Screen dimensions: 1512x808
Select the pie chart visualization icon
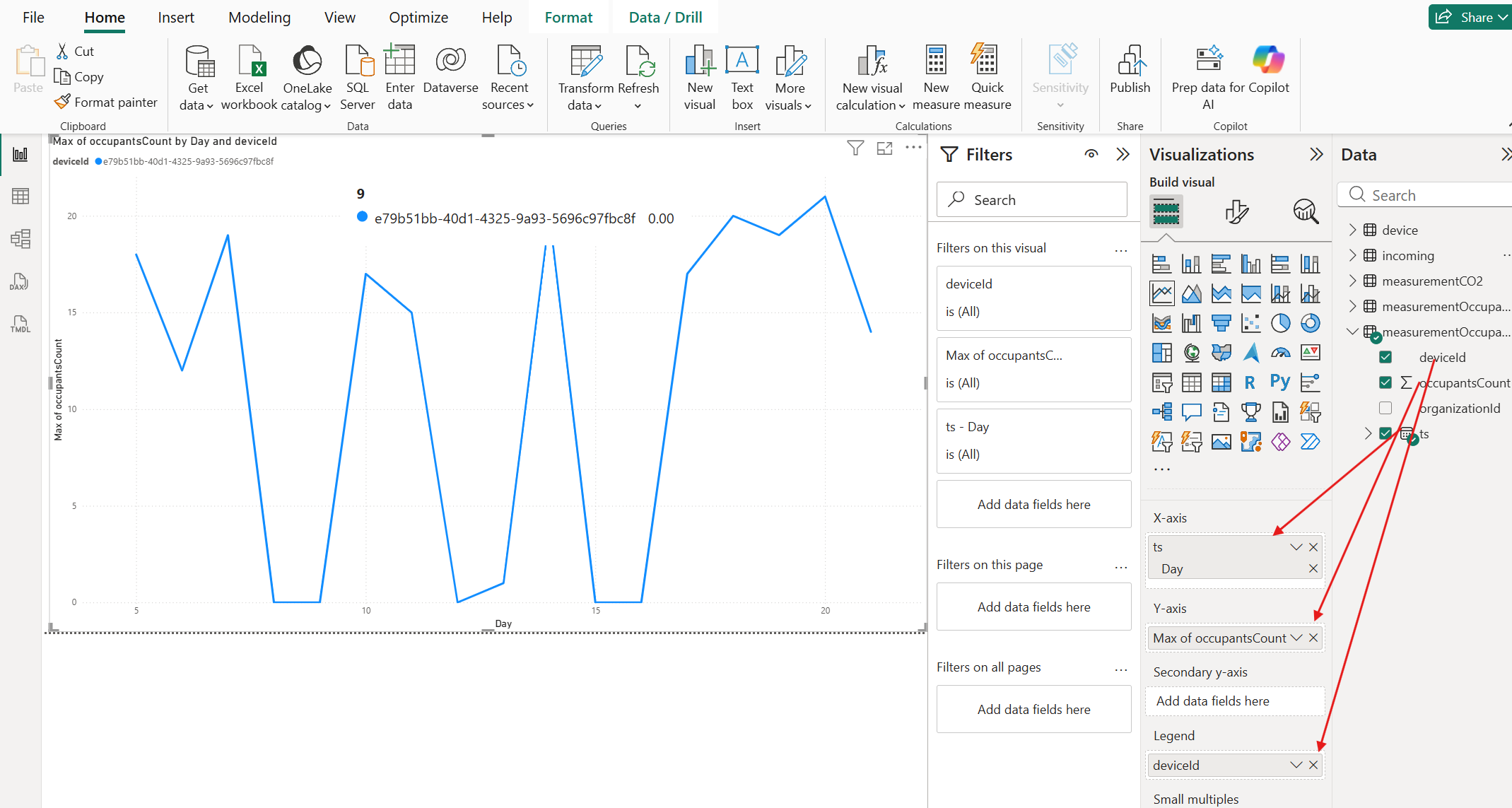click(1280, 323)
